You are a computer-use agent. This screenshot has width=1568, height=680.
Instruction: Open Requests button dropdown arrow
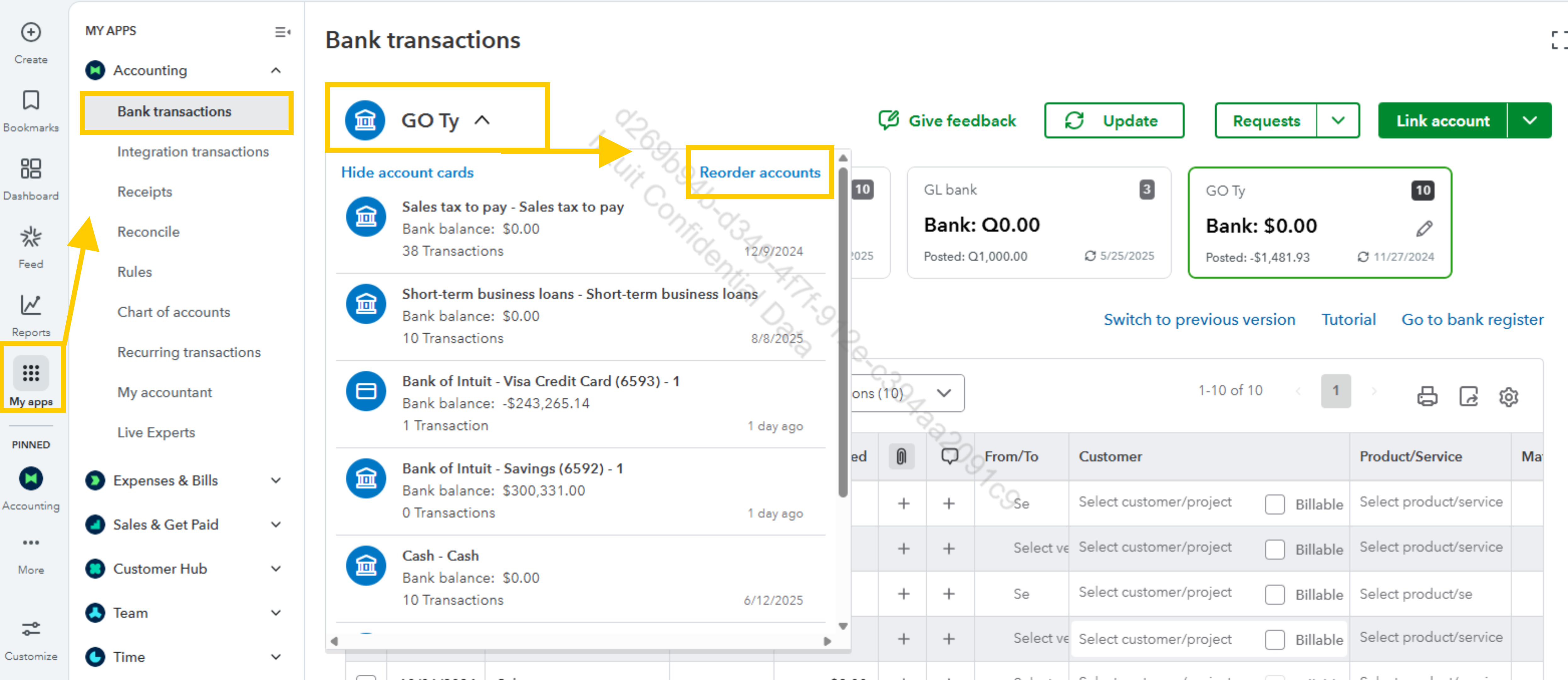pyautogui.click(x=1337, y=120)
